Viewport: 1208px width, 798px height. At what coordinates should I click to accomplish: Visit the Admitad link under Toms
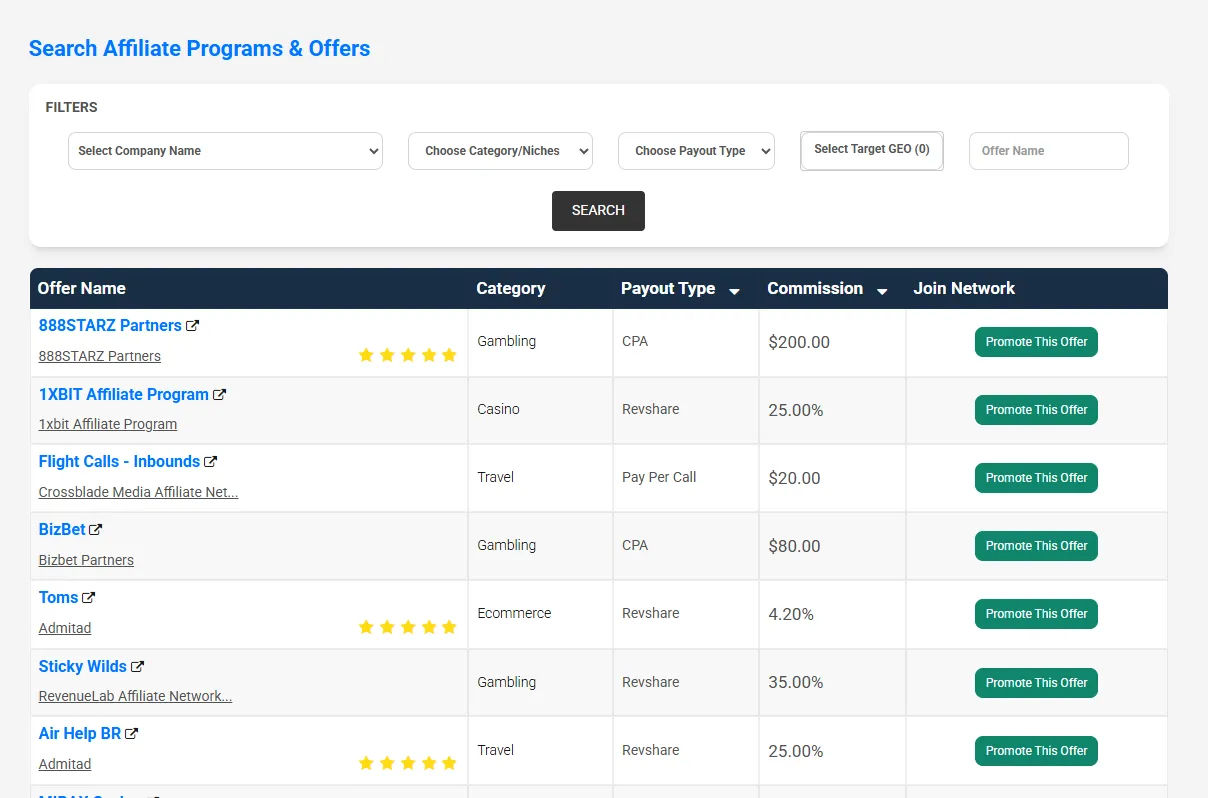click(65, 628)
